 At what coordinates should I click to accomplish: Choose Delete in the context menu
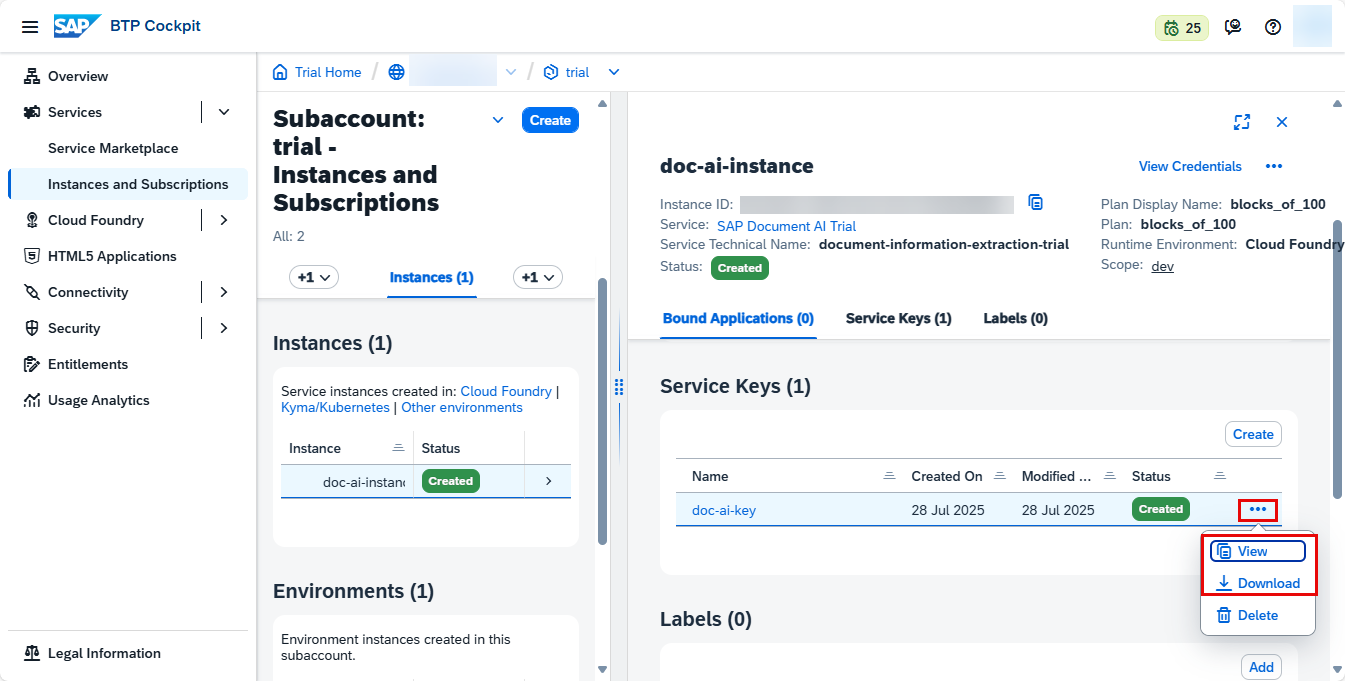[1258, 615]
